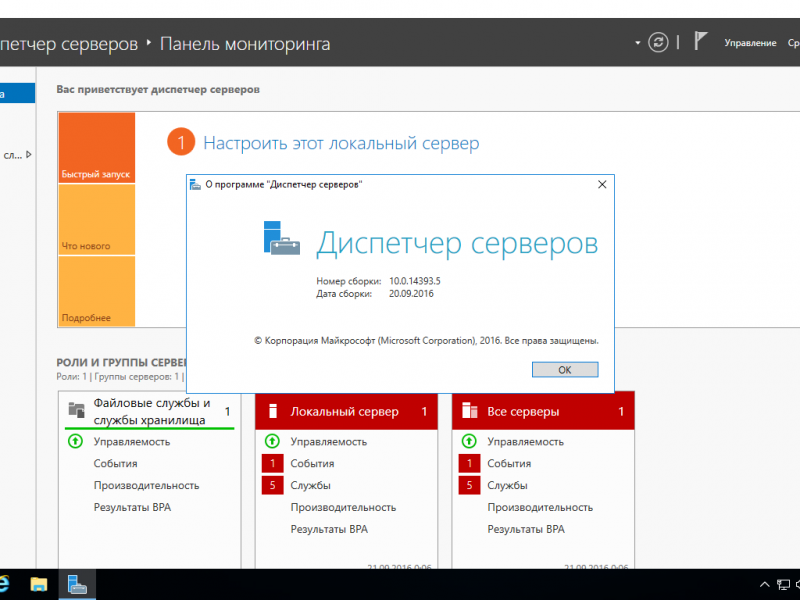This screenshot has width=800, height=600.
Task: Click Результаты BPA under Локальный сервер
Action: pos(329,530)
